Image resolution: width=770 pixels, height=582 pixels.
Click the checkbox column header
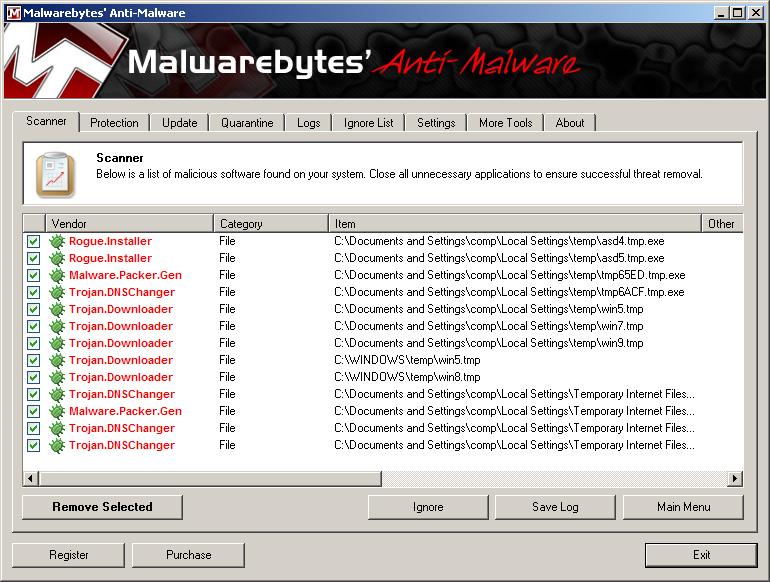(x=34, y=224)
